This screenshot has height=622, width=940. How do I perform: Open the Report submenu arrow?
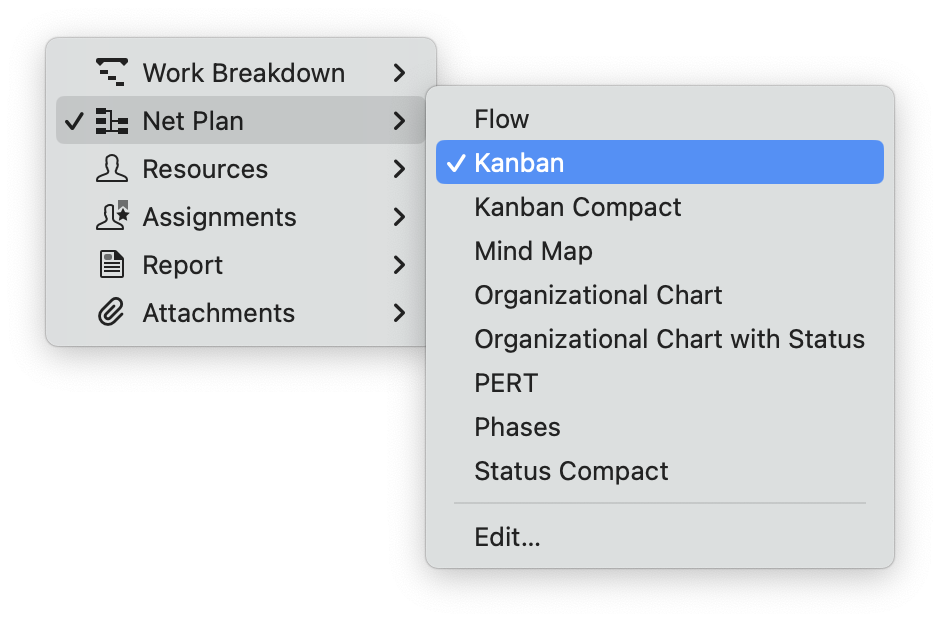click(399, 264)
